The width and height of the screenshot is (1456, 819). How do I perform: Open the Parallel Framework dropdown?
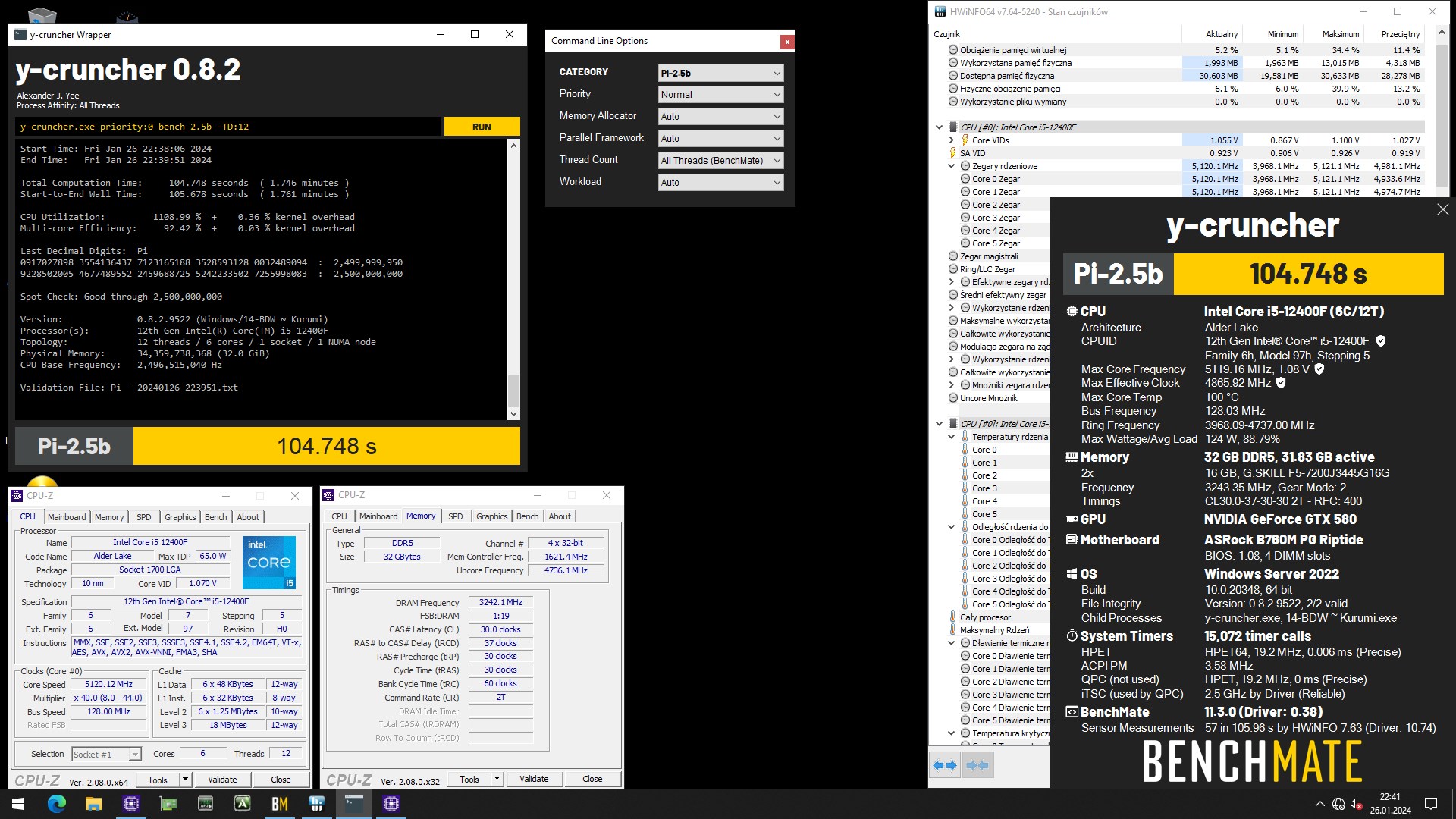[720, 139]
